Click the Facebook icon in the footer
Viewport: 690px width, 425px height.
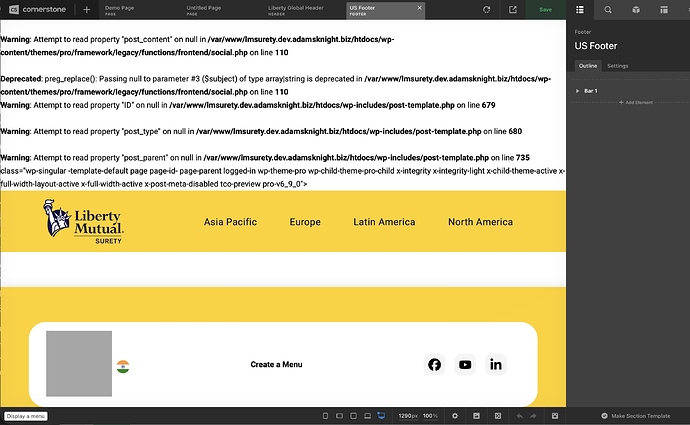[x=434, y=364]
